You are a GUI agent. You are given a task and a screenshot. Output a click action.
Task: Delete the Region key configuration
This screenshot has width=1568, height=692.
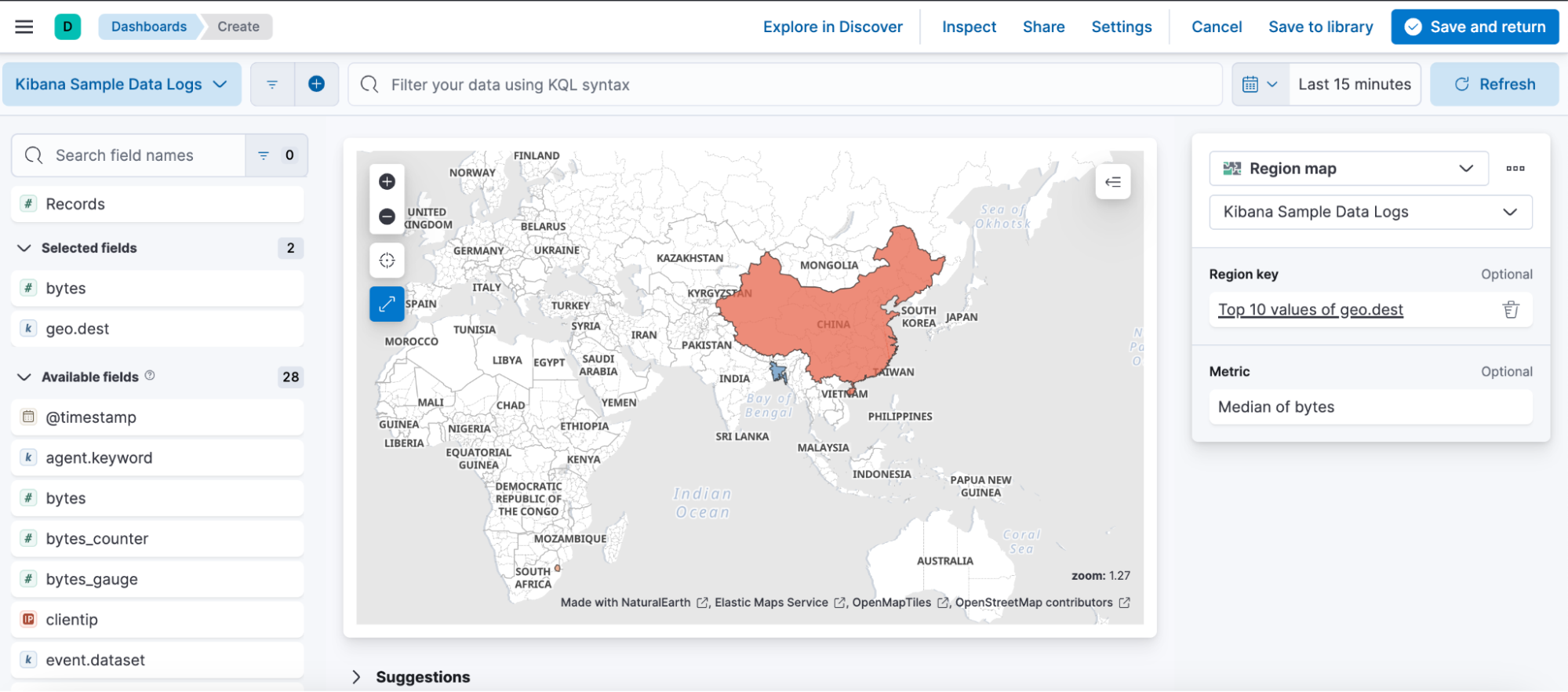[x=1511, y=310]
